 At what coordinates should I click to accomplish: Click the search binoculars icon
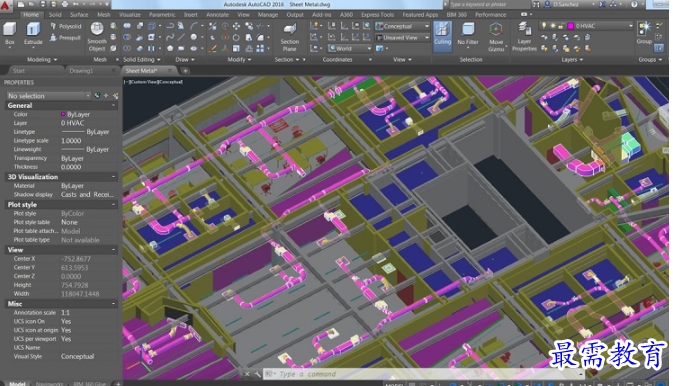(537, 4)
